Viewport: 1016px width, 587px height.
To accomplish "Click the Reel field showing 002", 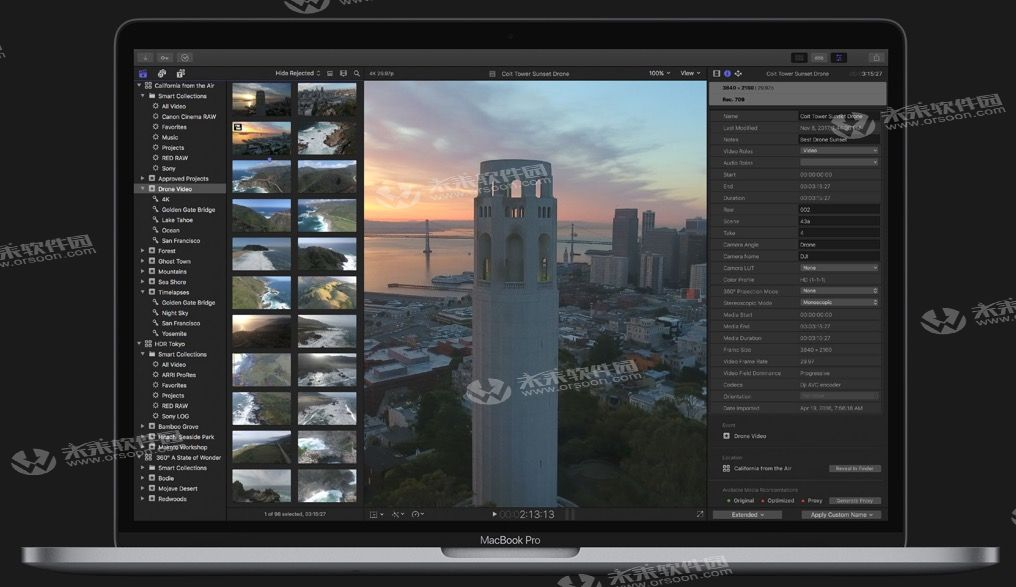I will coord(839,210).
